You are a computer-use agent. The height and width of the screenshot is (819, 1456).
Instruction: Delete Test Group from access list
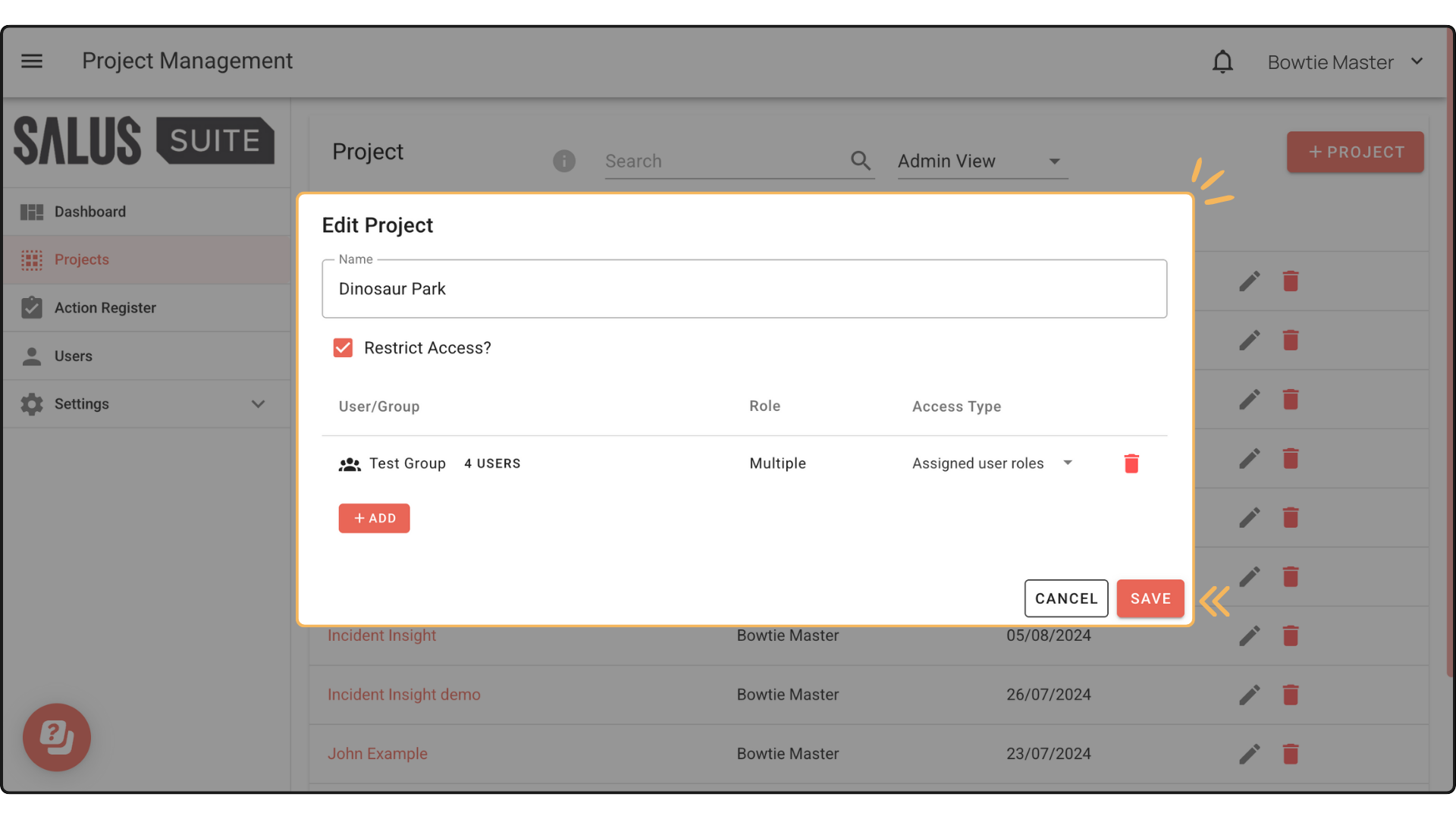(x=1131, y=463)
